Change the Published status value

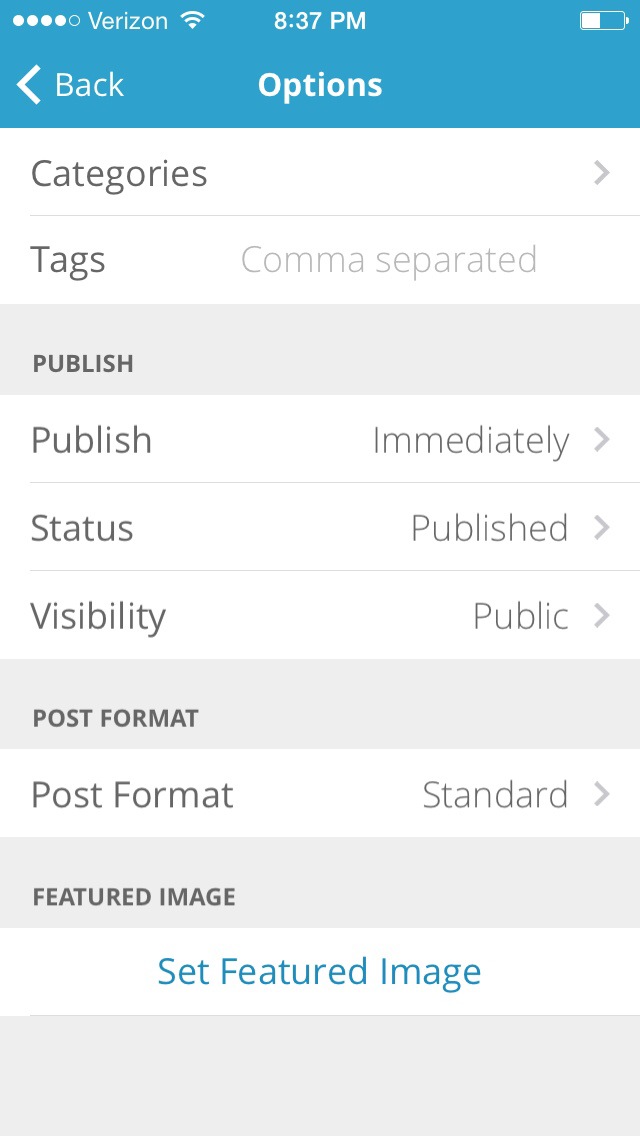(x=489, y=528)
